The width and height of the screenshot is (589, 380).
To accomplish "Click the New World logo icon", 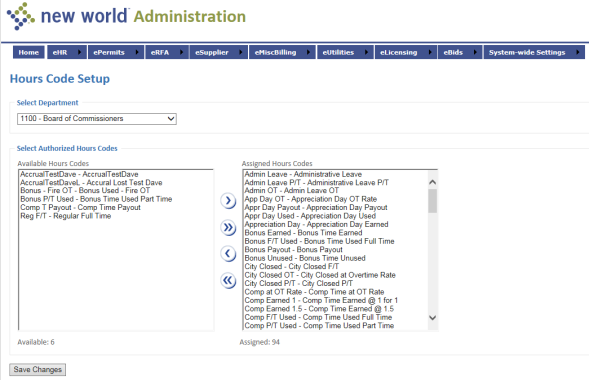I will [x=21, y=16].
